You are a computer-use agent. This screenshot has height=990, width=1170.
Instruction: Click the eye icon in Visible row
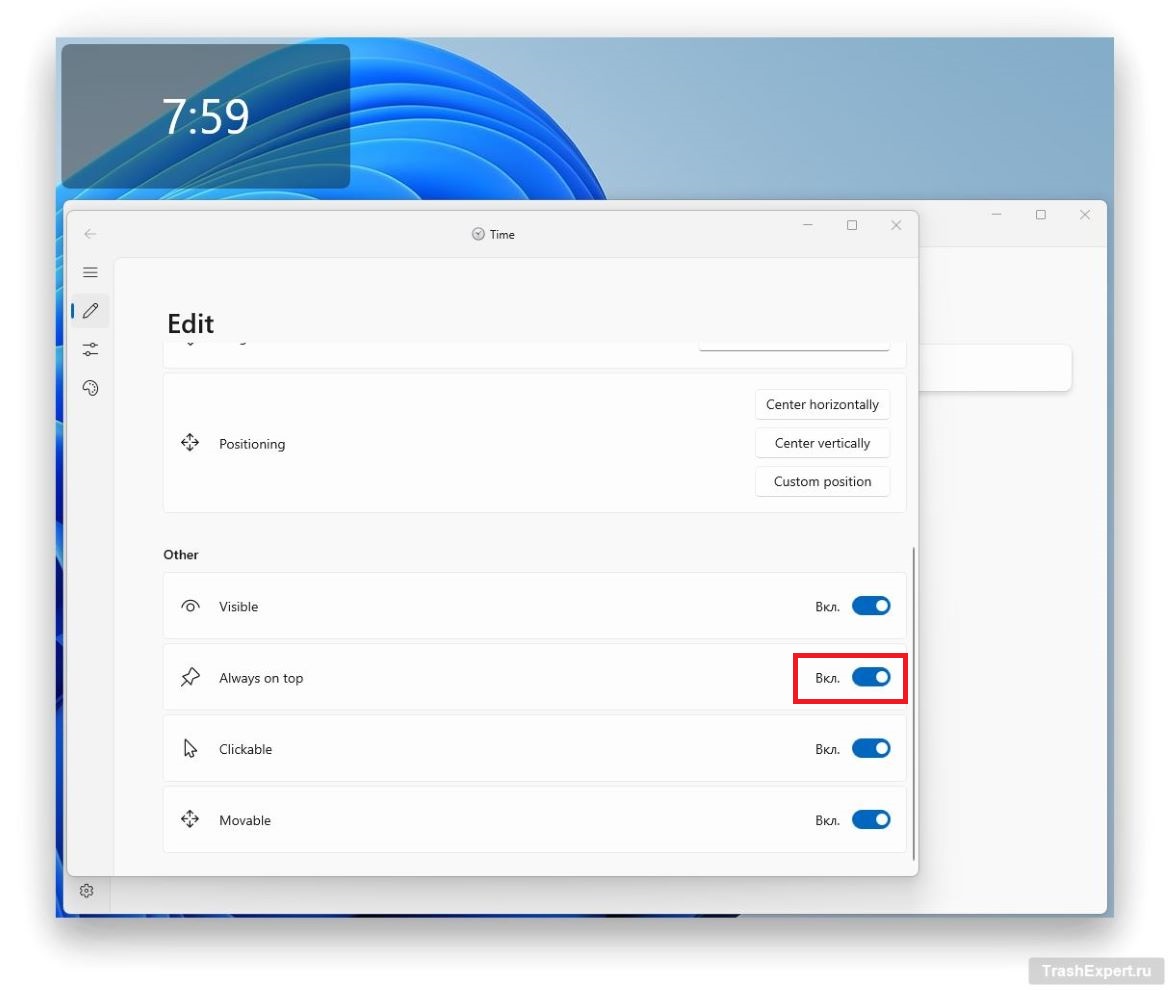pyautogui.click(x=190, y=606)
